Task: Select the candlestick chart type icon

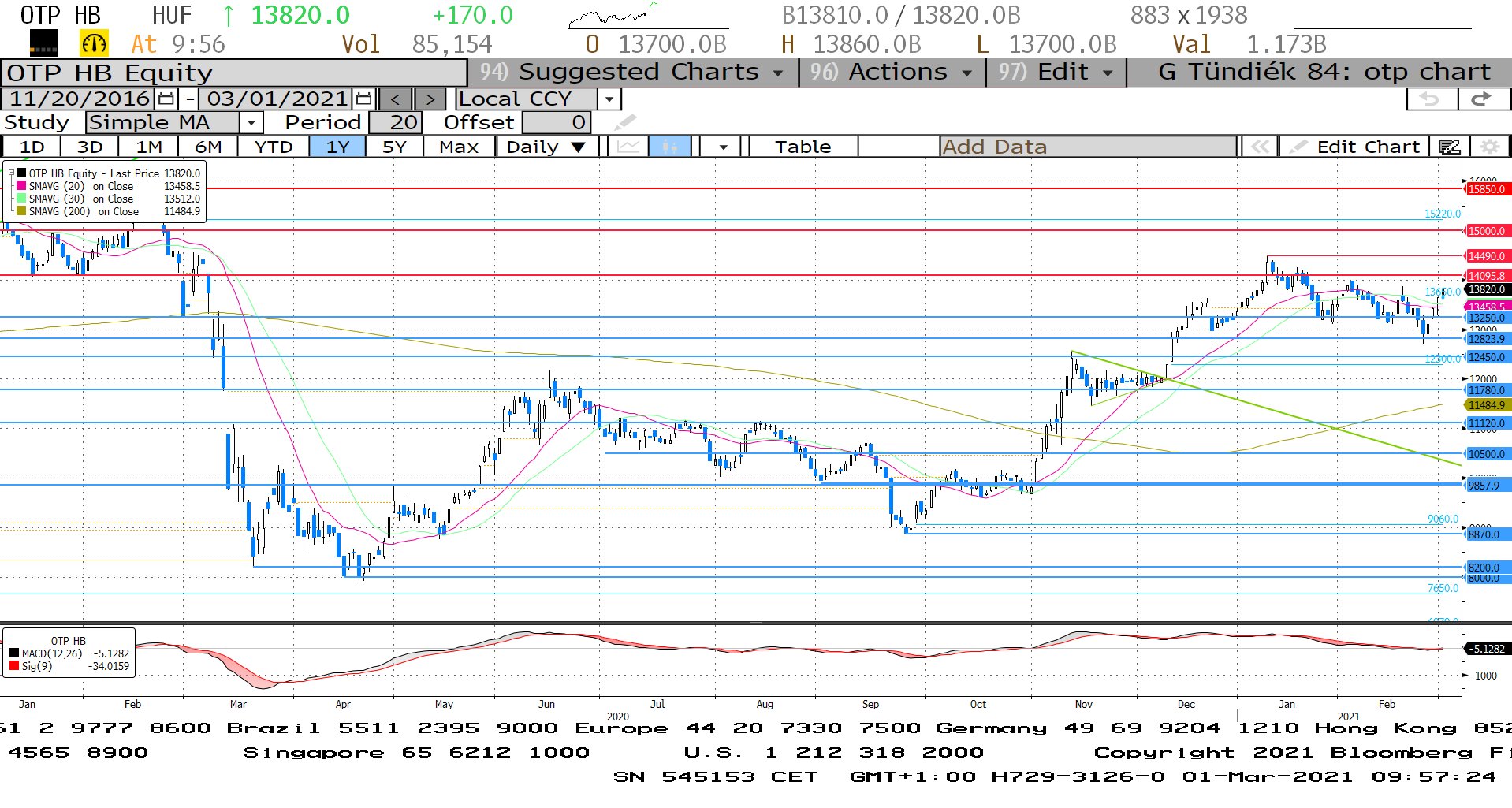Action: (x=670, y=147)
